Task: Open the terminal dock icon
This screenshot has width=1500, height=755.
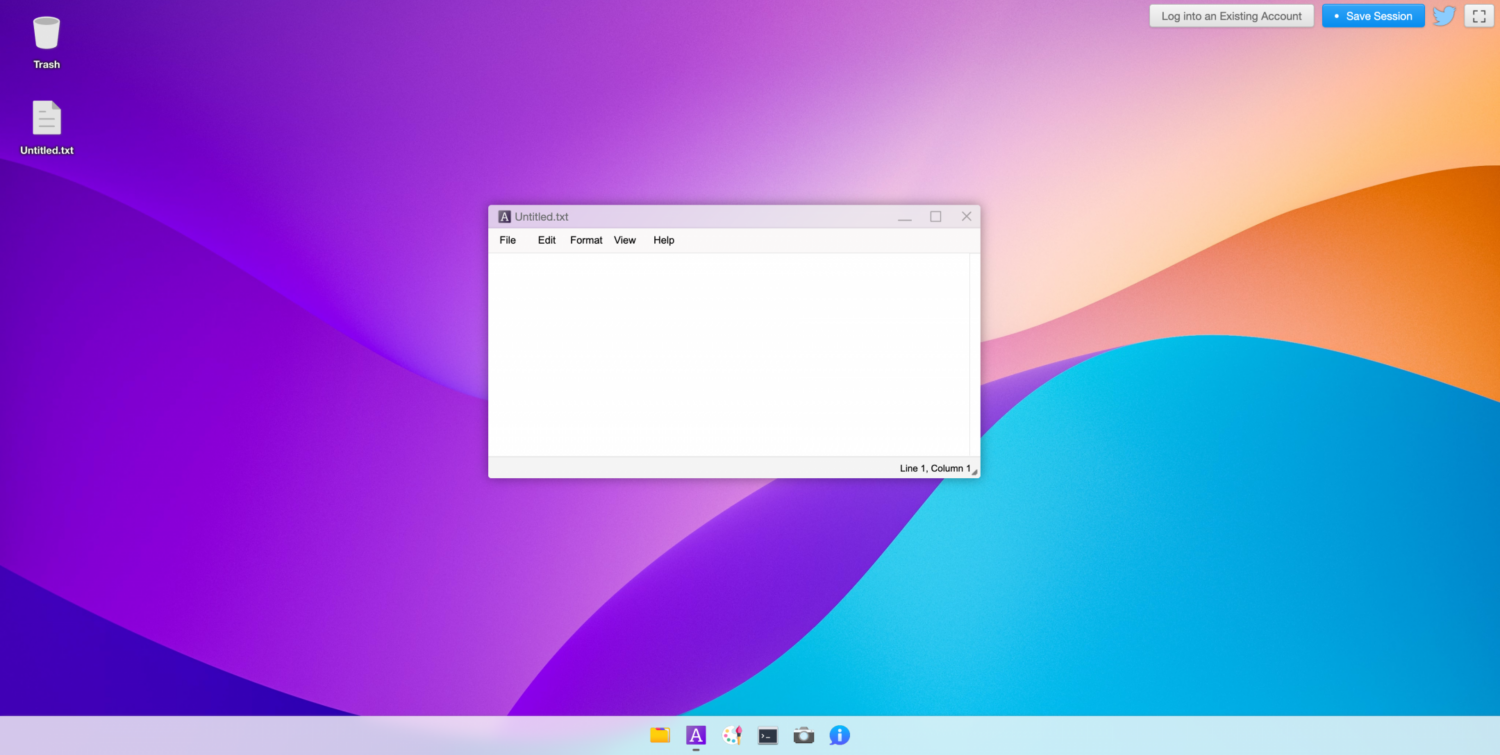Action: coord(768,736)
